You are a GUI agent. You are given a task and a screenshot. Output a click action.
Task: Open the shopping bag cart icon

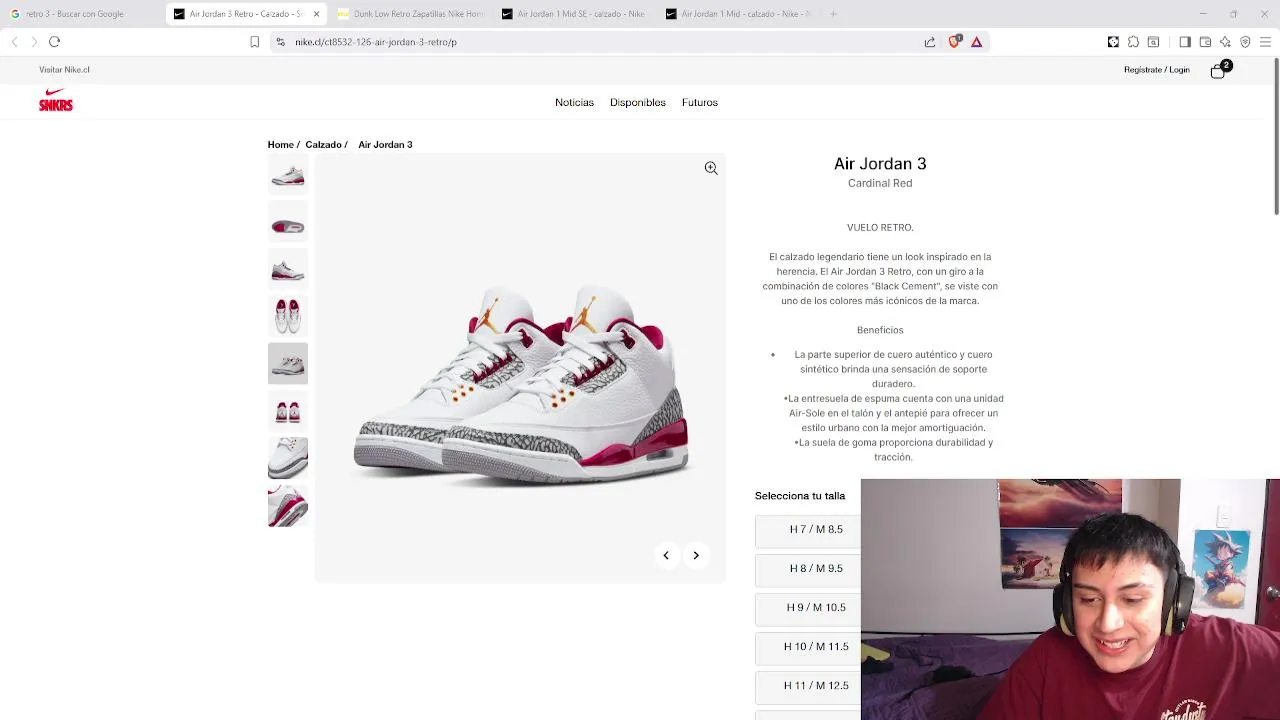point(1218,71)
